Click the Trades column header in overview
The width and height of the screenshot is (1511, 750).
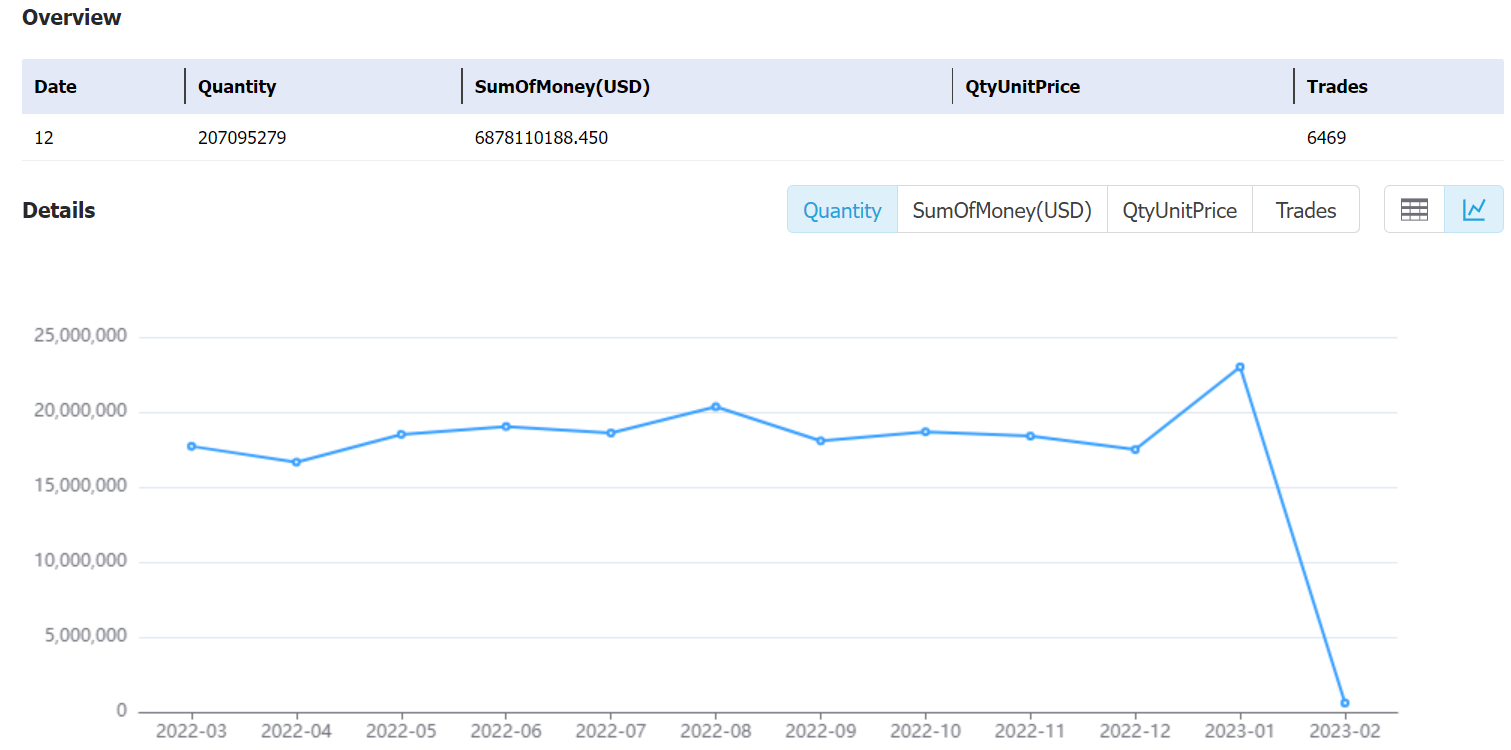[1337, 87]
